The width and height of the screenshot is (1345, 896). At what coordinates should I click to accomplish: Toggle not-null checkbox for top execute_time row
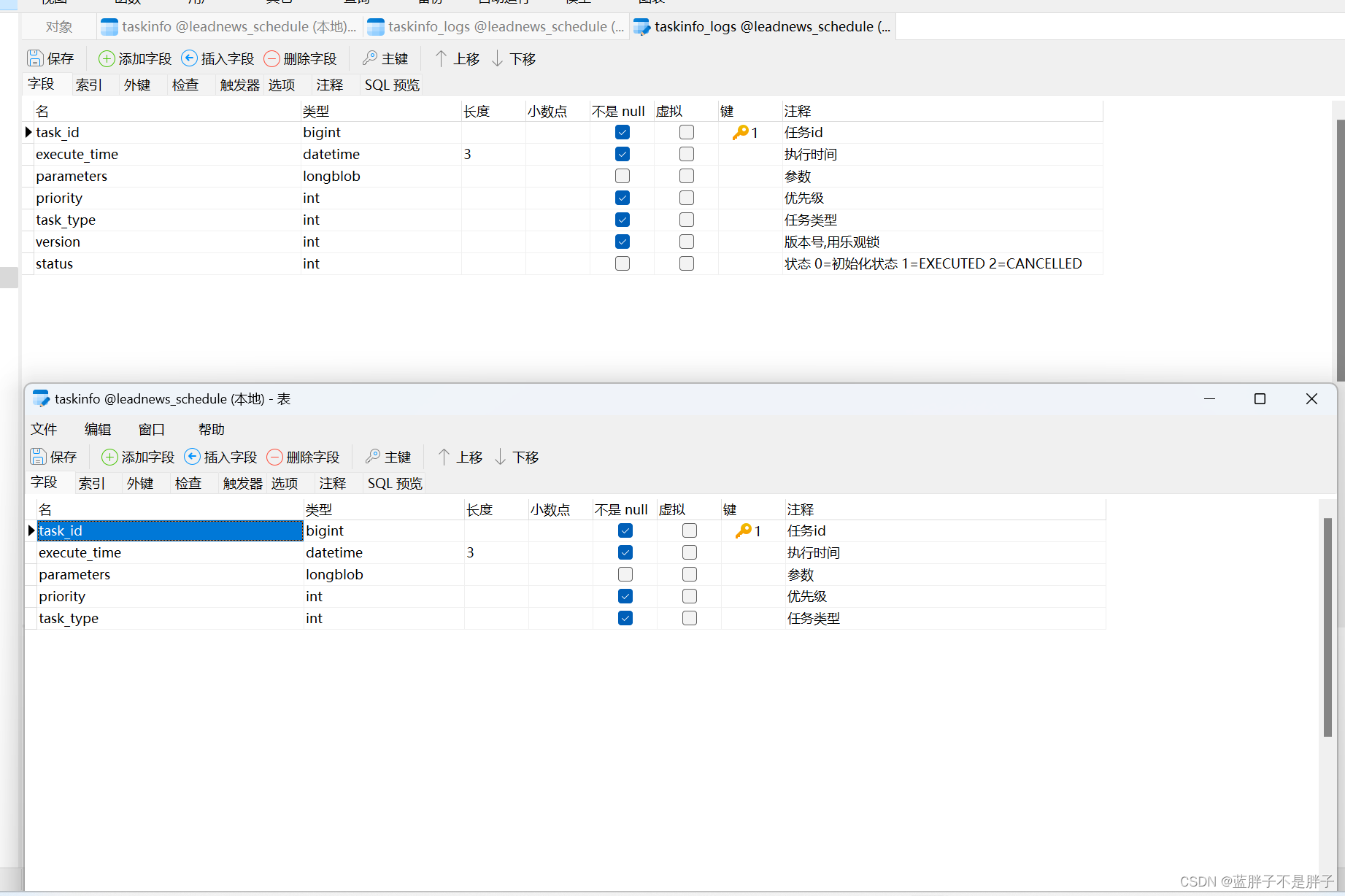[623, 154]
